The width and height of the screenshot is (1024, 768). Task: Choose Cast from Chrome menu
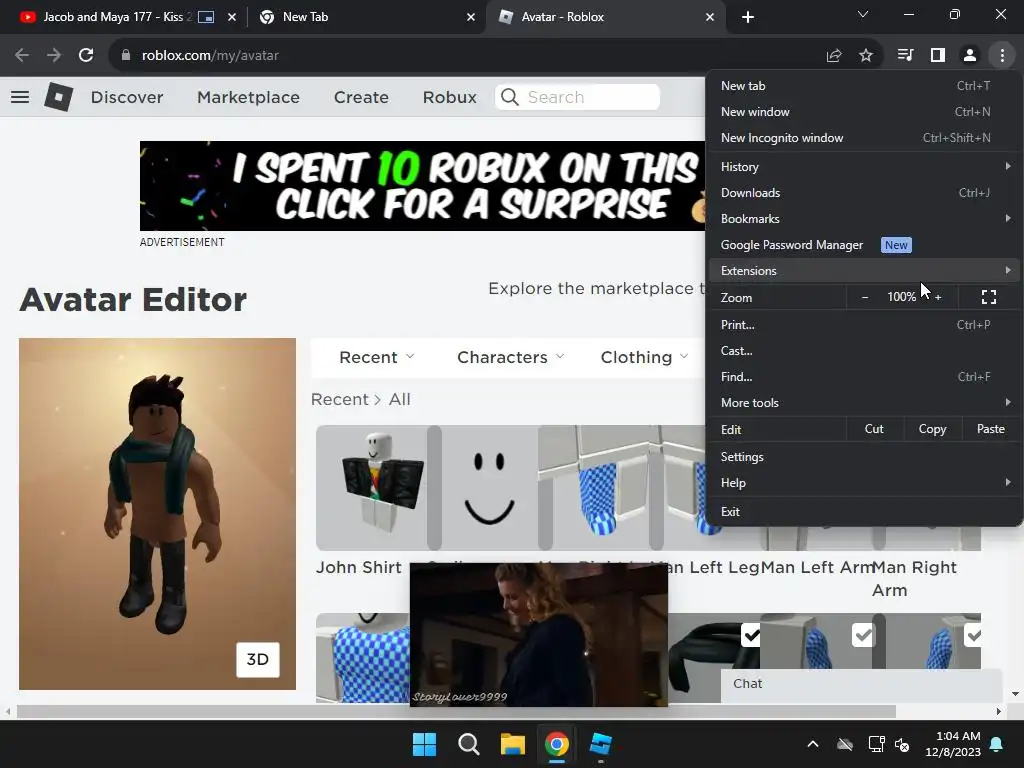pos(865,351)
